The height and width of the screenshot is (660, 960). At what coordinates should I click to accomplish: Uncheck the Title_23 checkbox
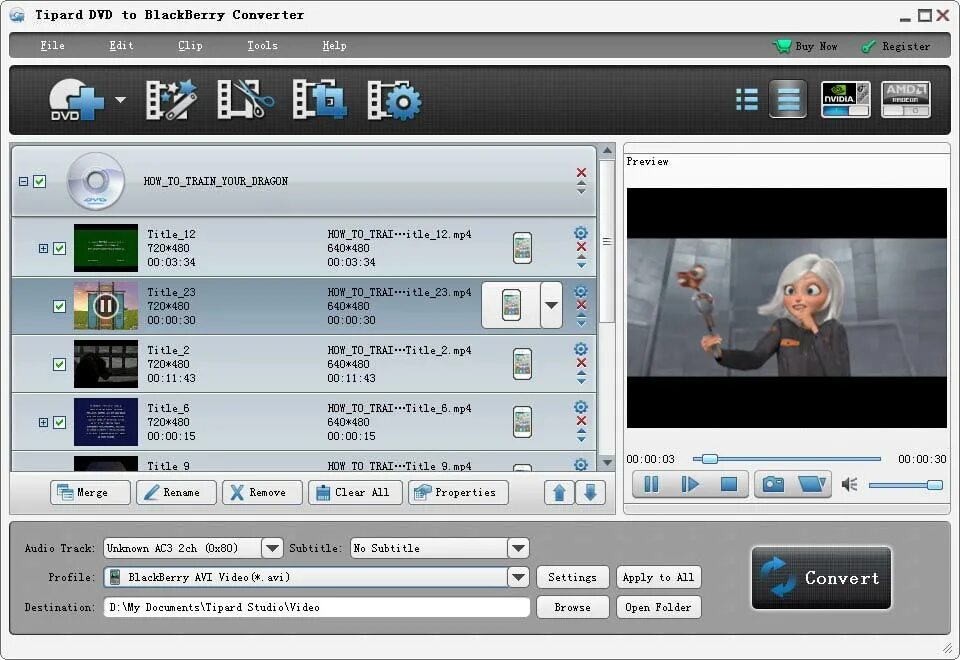click(59, 306)
